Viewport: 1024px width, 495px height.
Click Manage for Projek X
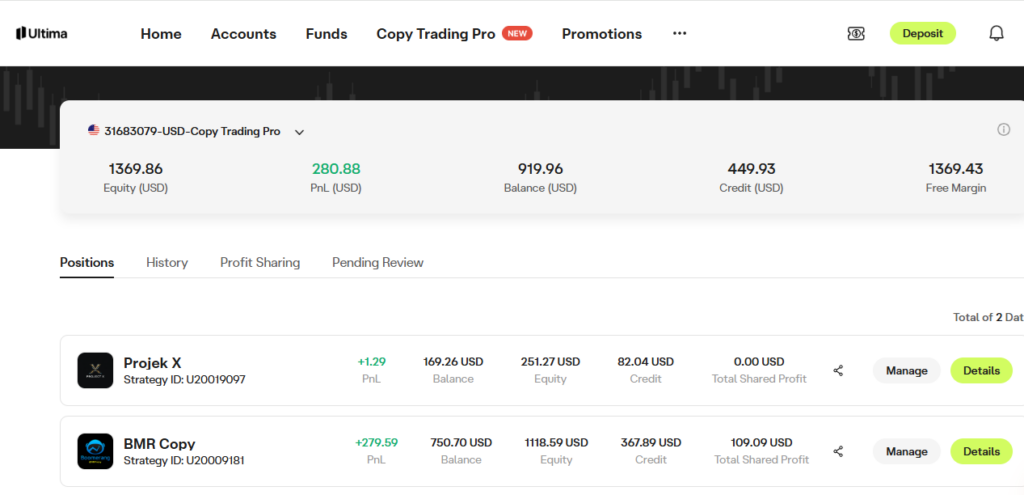(x=906, y=371)
